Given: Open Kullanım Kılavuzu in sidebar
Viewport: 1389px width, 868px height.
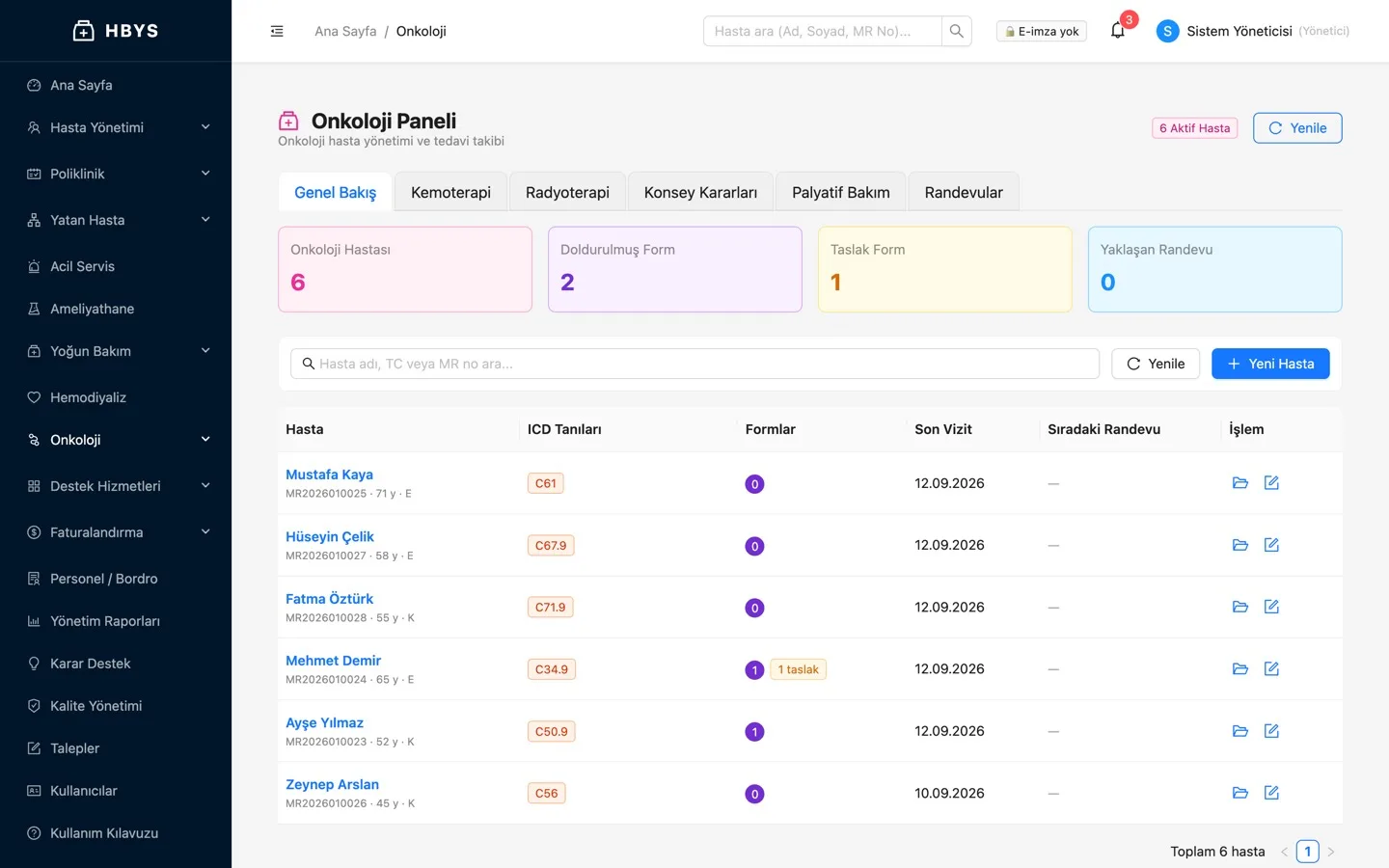Looking at the screenshot, I should [x=116, y=833].
